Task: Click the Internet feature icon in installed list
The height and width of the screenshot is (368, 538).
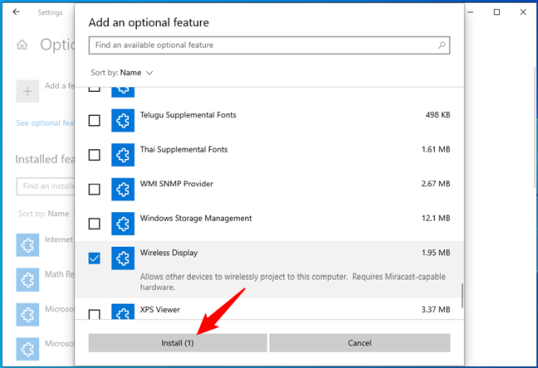Action: point(27,245)
